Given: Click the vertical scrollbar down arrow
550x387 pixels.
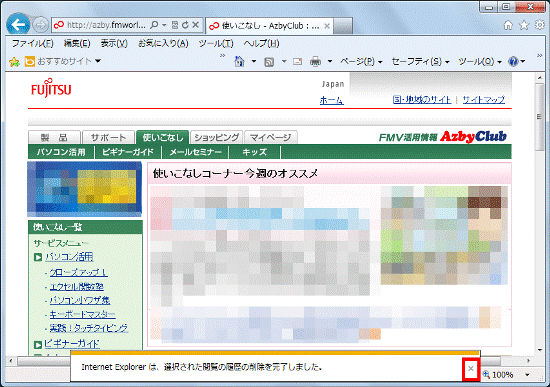Looking at the screenshot, I should (x=540, y=350).
